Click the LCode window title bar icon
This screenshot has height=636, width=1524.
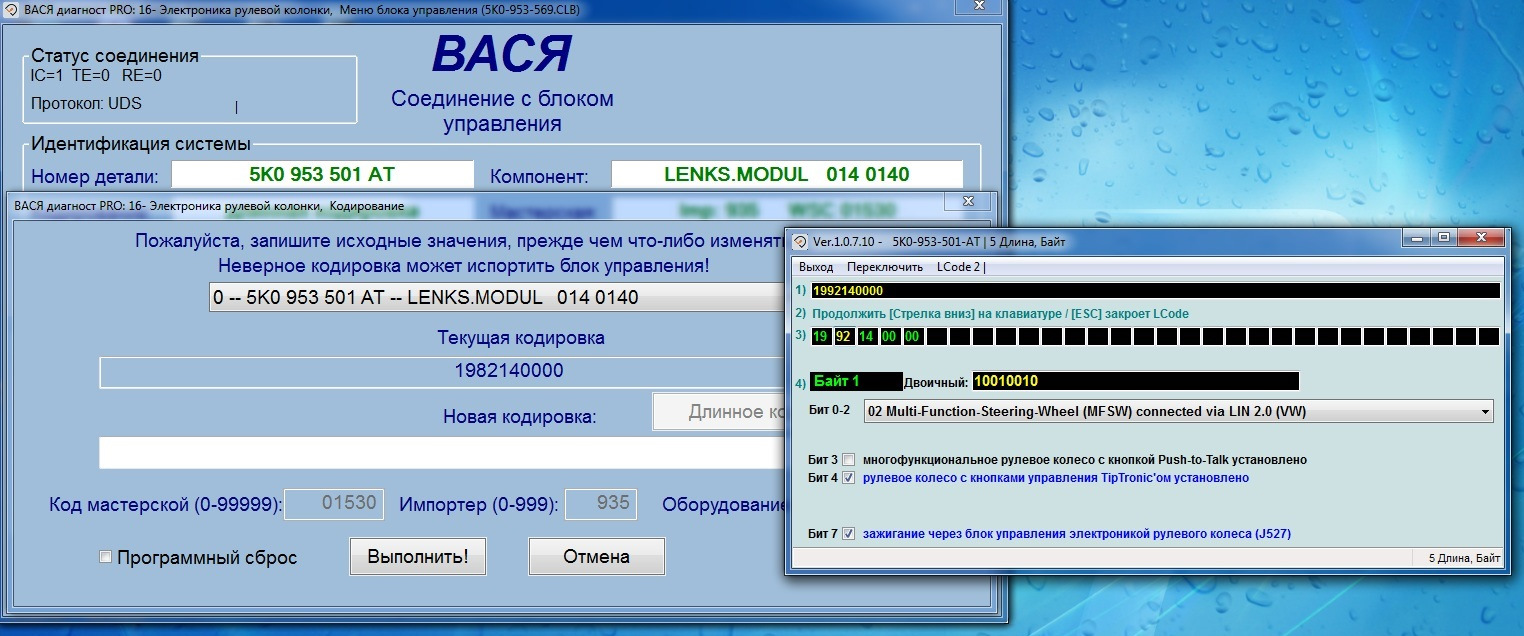click(x=800, y=242)
